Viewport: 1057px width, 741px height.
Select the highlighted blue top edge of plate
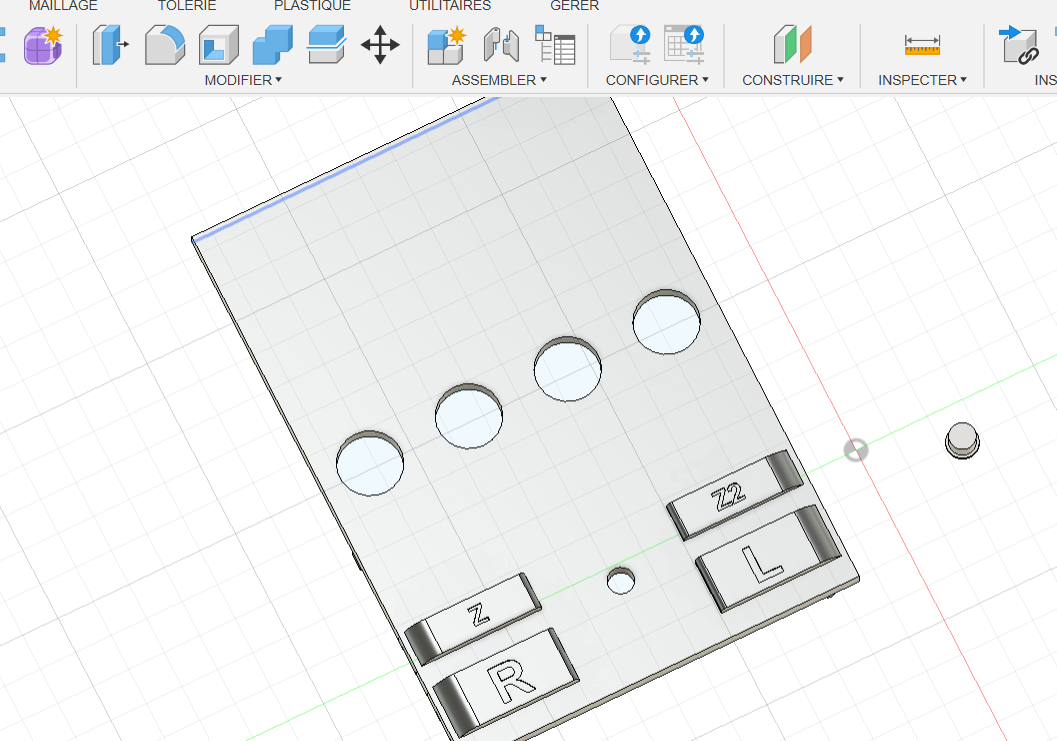pos(346,167)
